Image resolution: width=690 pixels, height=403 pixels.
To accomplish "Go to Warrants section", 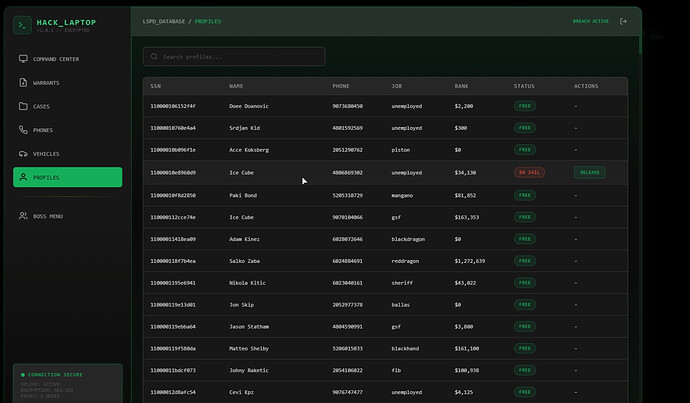I will 67,82.
